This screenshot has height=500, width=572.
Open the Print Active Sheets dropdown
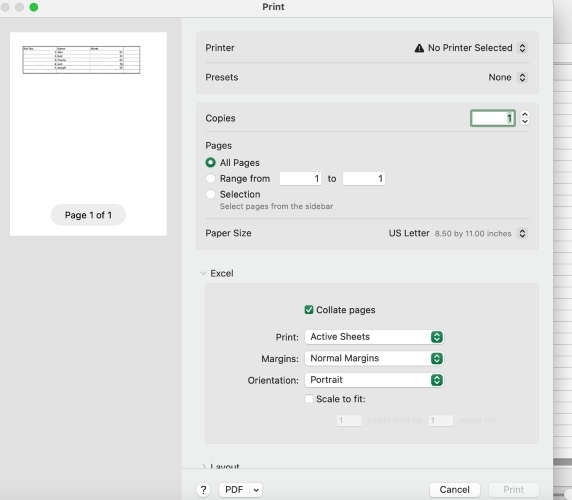[374, 337]
